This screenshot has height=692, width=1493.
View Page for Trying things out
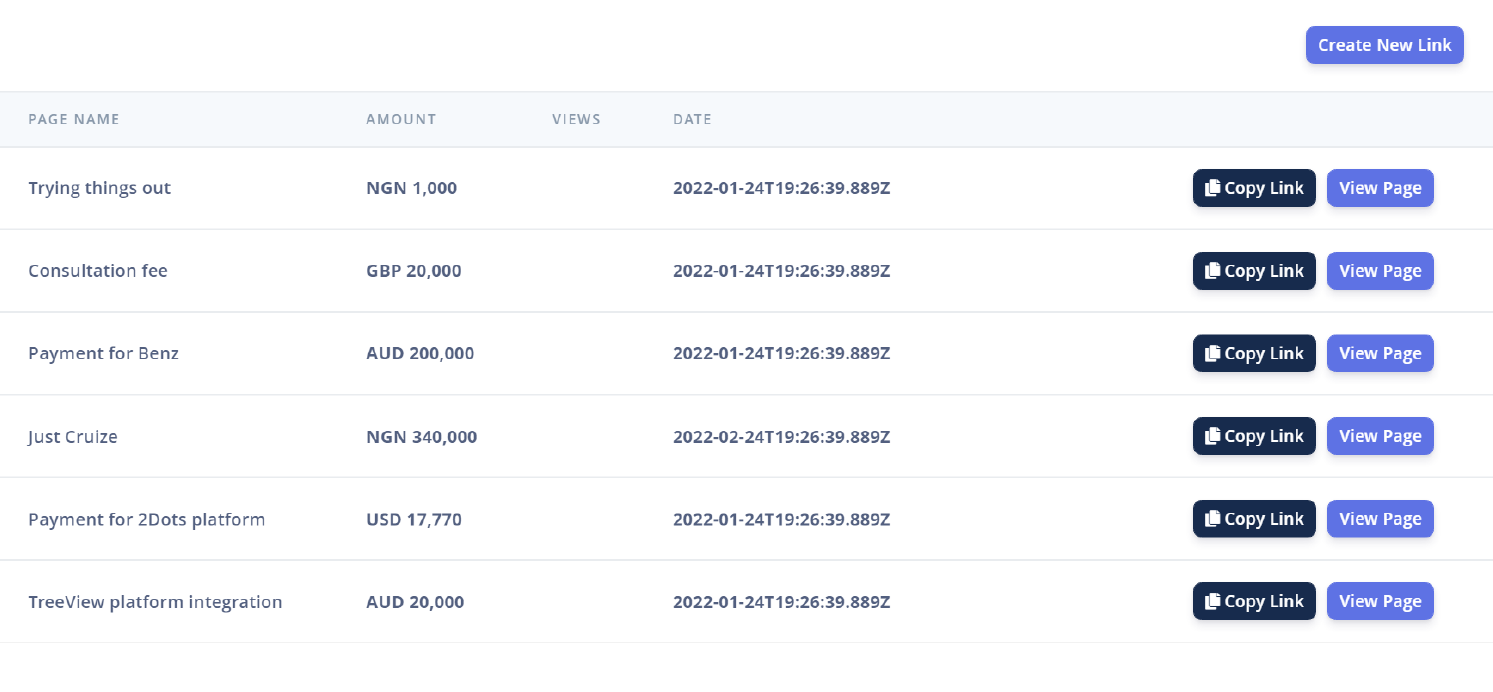tap(1379, 188)
